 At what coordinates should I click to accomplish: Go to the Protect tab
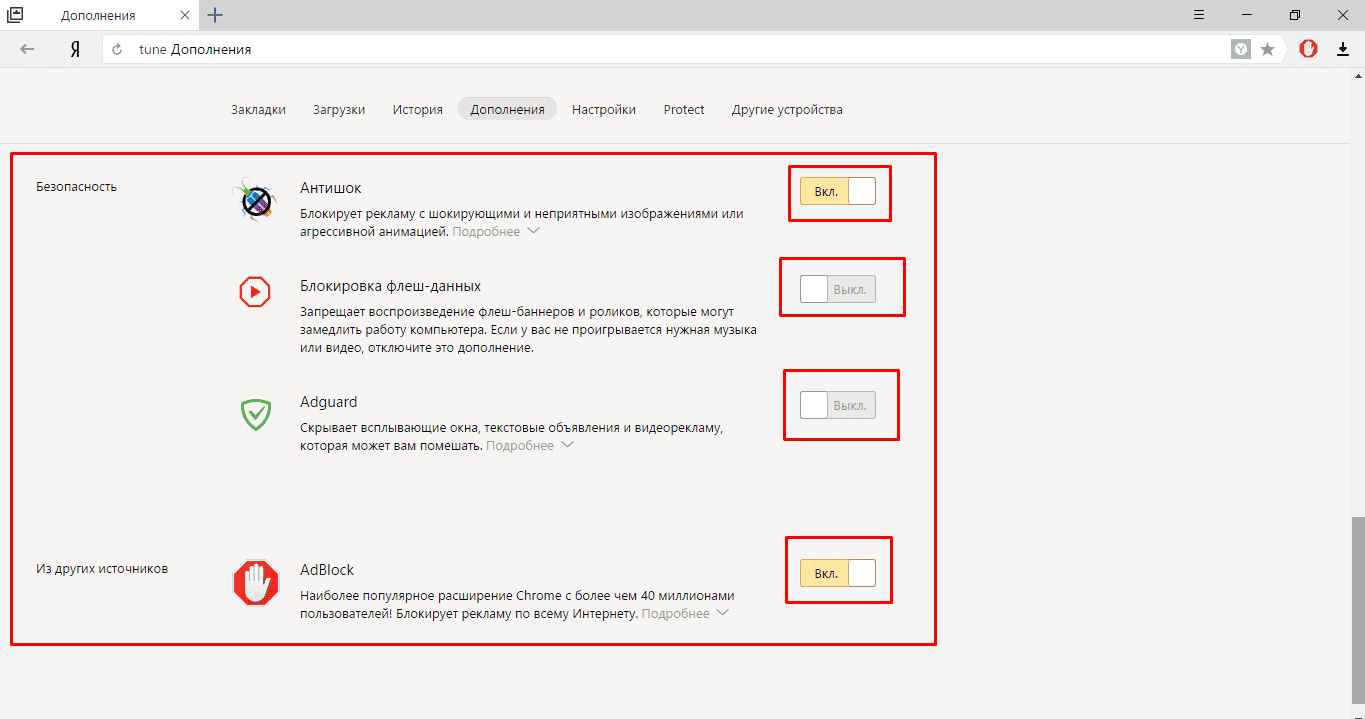coord(684,109)
